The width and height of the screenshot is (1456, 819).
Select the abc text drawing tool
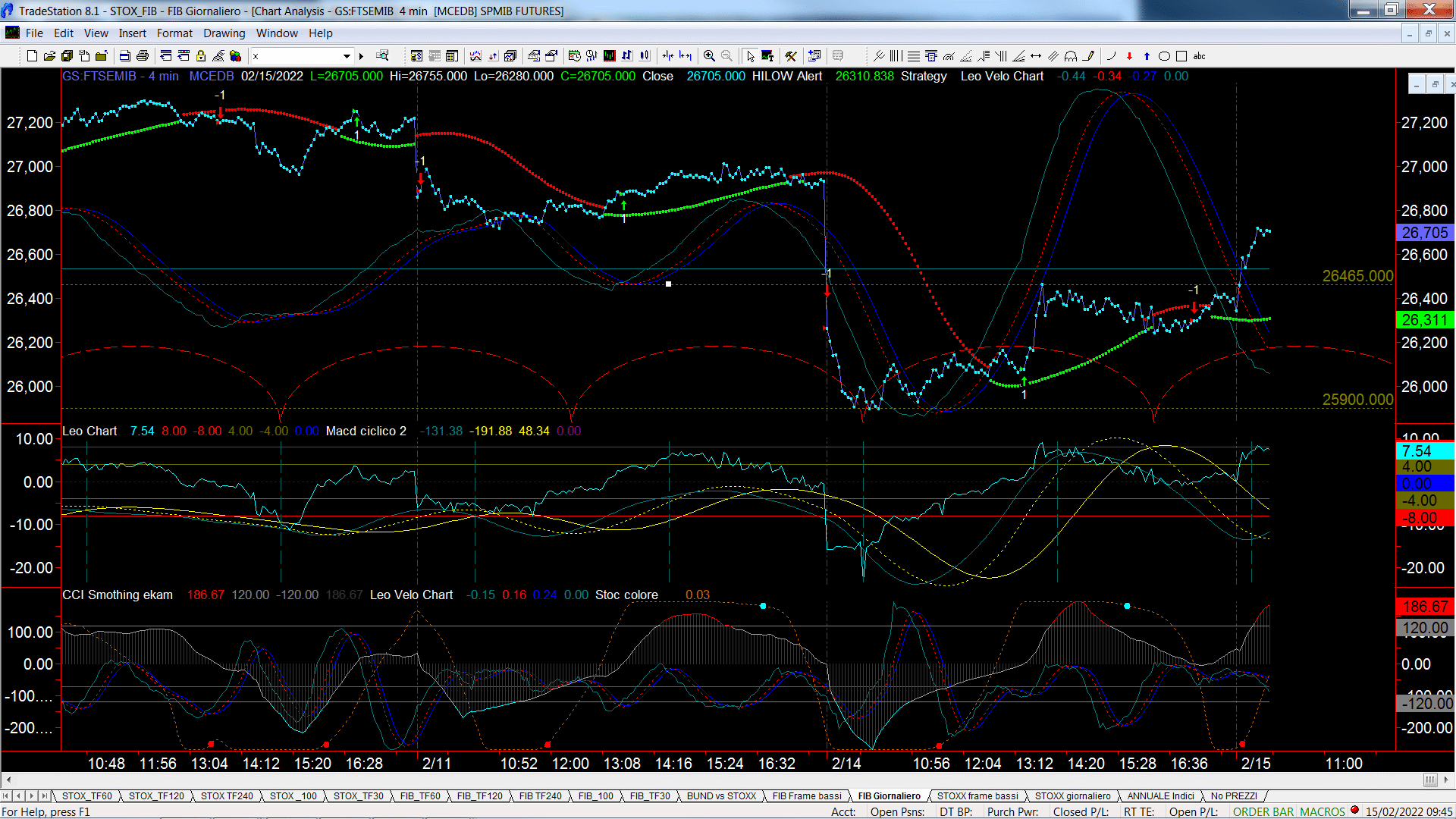pyautogui.click(x=1199, y=56)
